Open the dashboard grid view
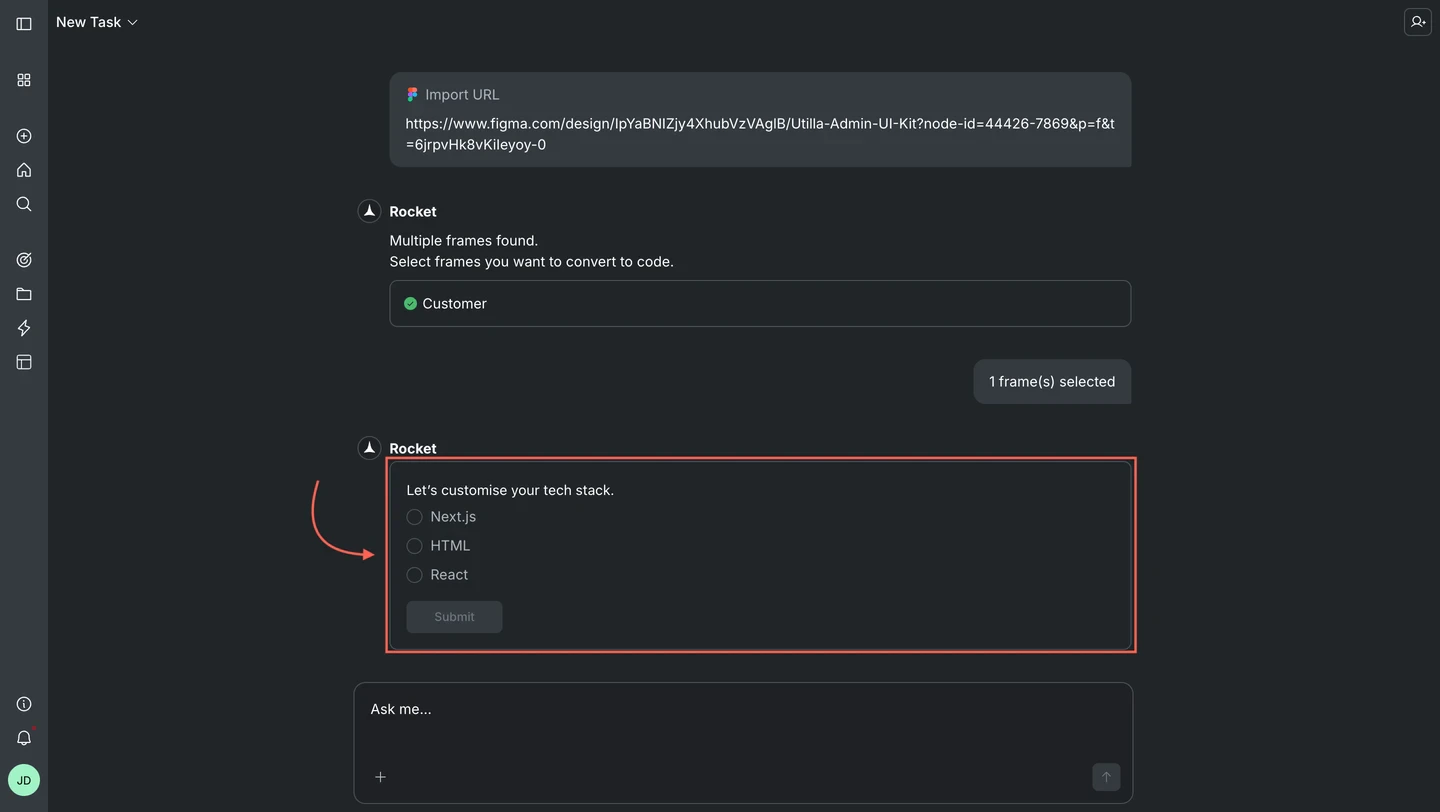The width and height of the screenshot is (1440, 812). pos(24,80)
